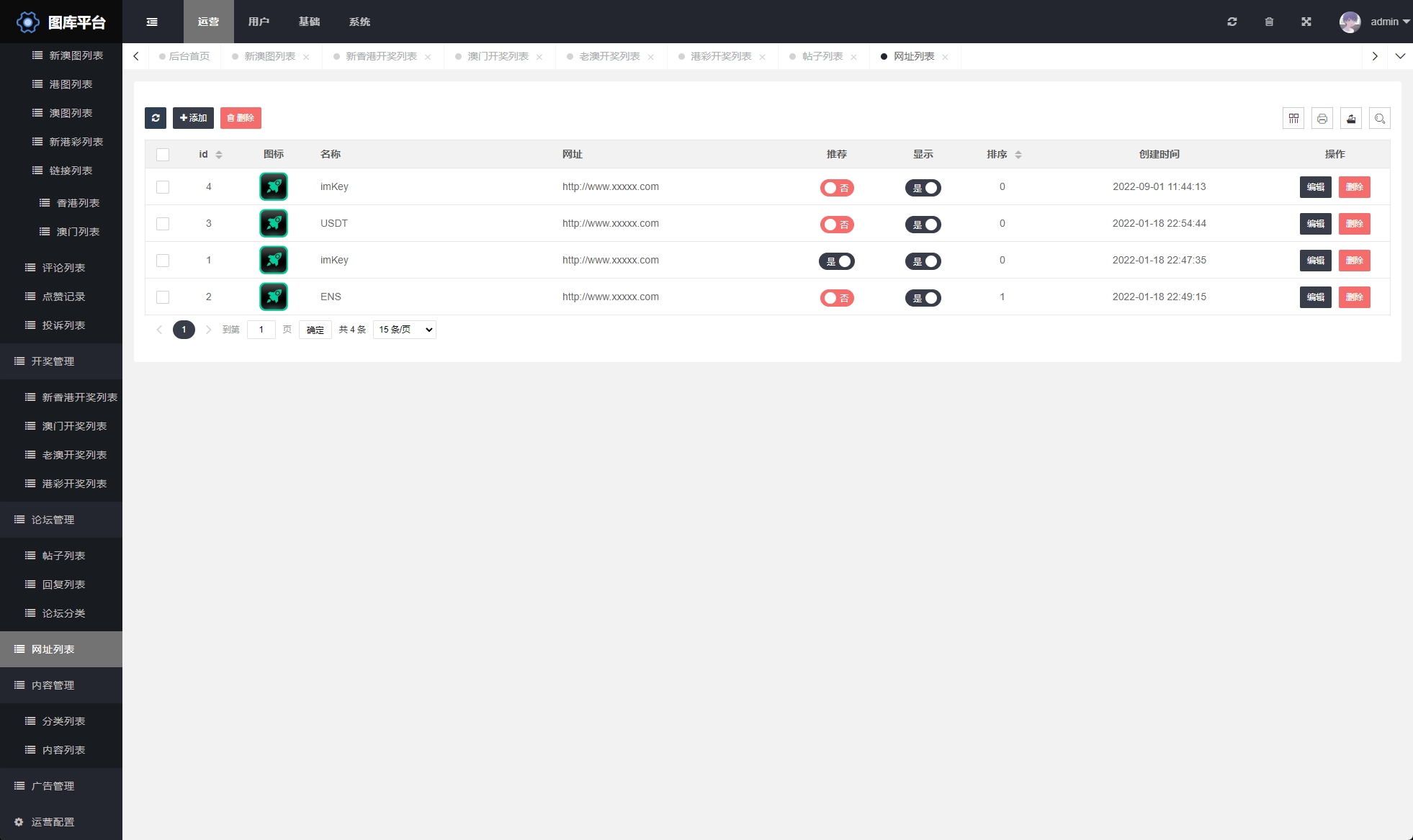This screenshot has width=1413, height=840.
Task: Click the 添加 button
Action: point(193,118)
